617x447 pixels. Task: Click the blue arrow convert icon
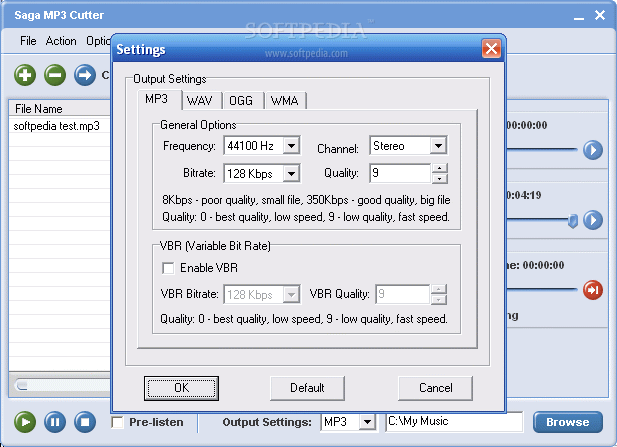tap(85, 75)
